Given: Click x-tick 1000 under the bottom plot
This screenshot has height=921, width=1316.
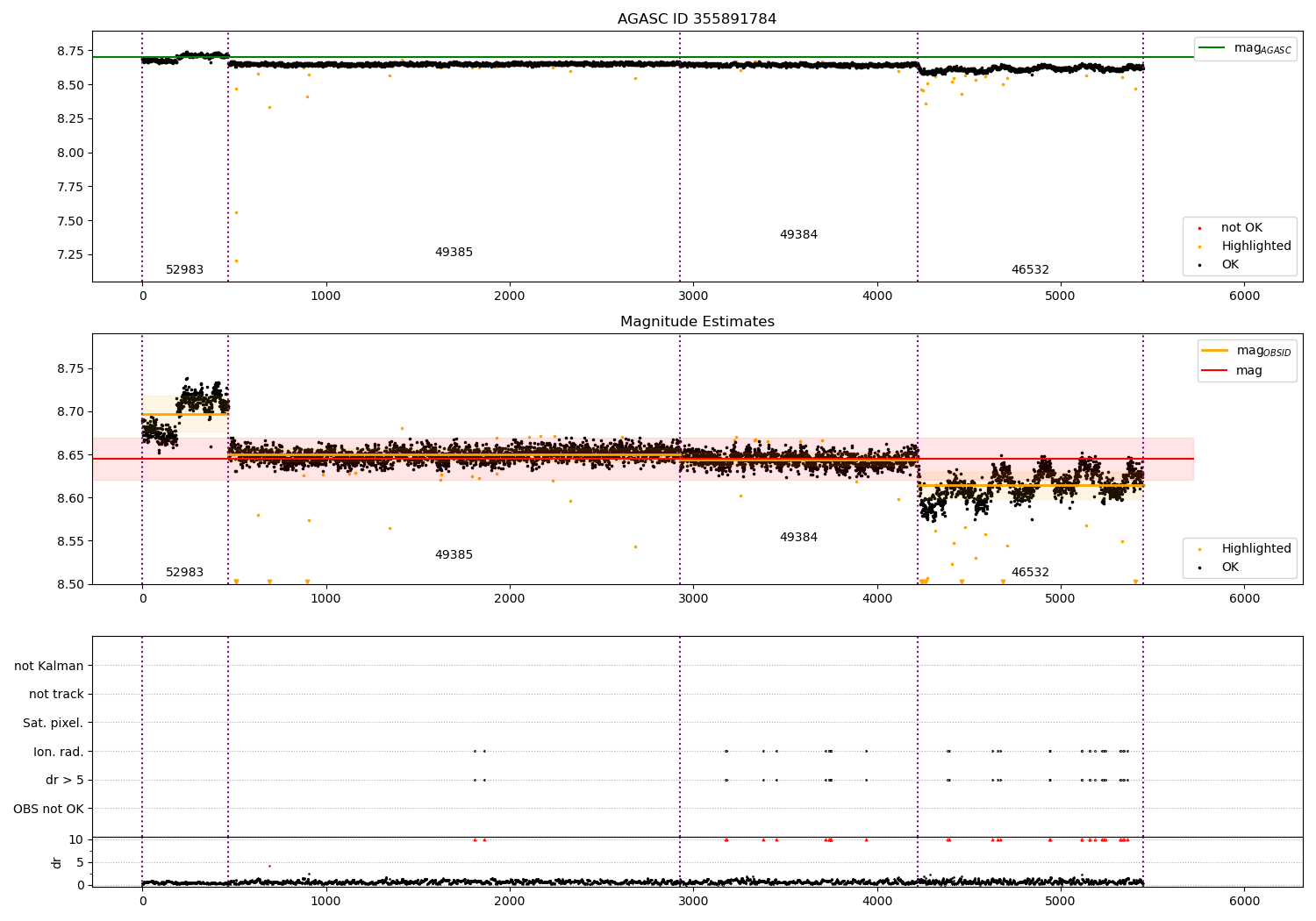Looking at the screenshot, I should (x=326, y=902).
